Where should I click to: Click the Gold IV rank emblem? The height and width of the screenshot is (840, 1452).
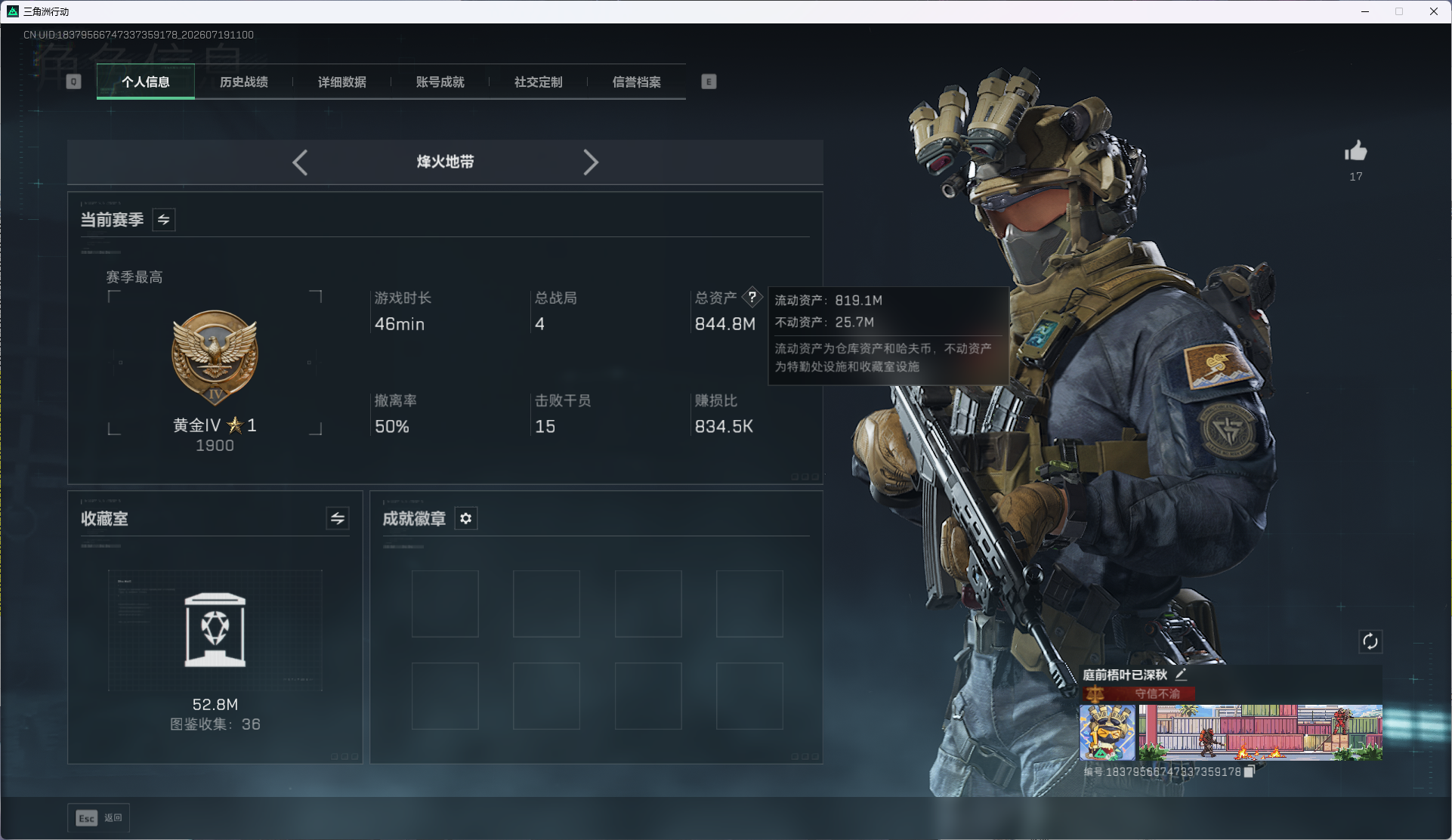(215, 357)
